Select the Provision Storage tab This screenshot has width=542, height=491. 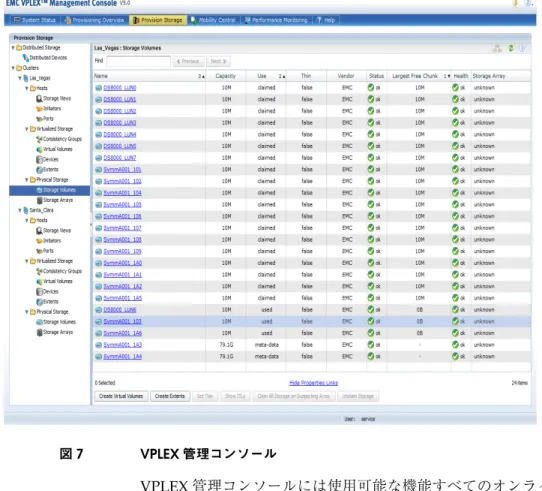point(158,20)
